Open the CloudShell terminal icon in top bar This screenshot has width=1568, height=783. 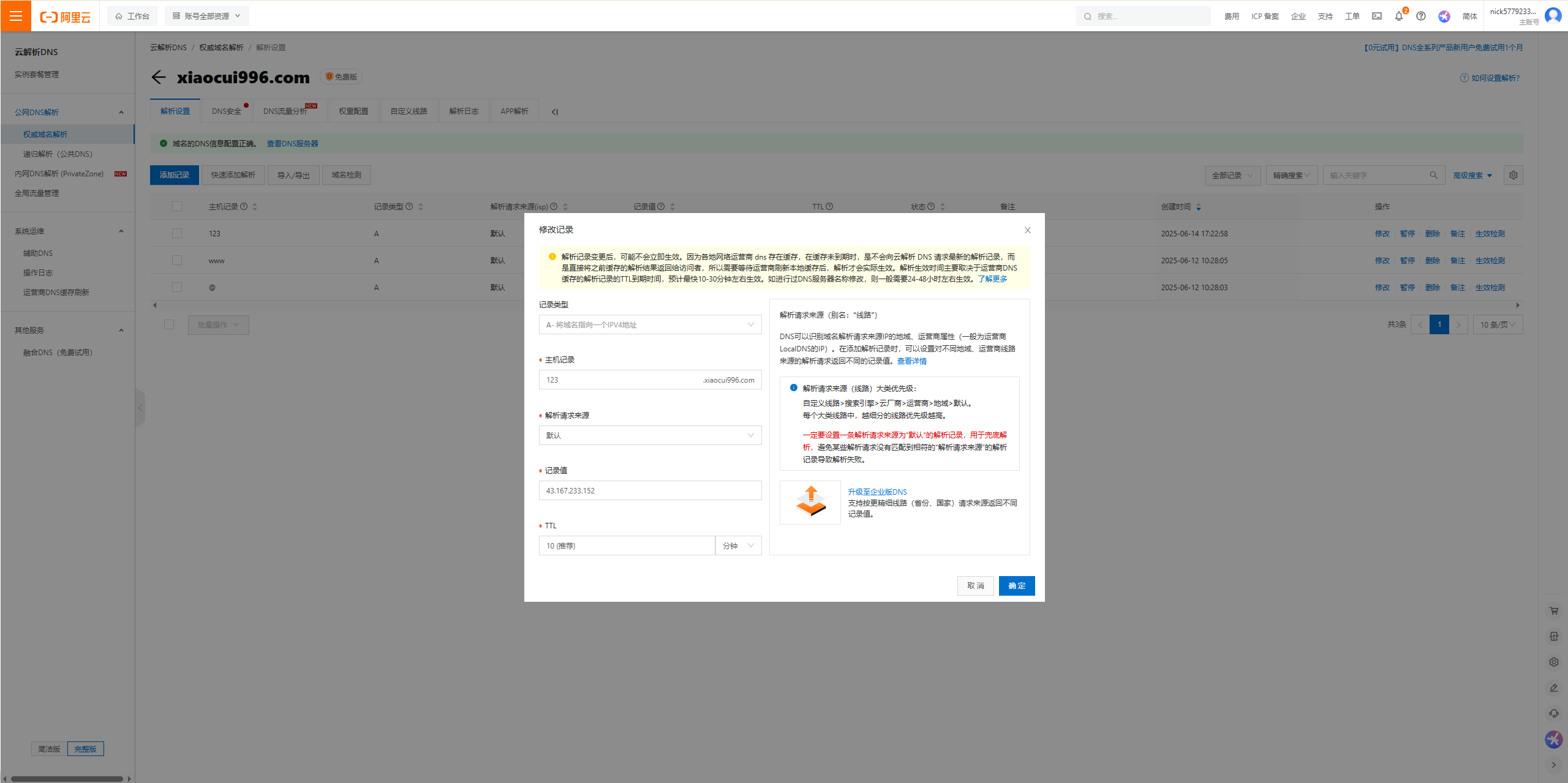[1376, 16]
